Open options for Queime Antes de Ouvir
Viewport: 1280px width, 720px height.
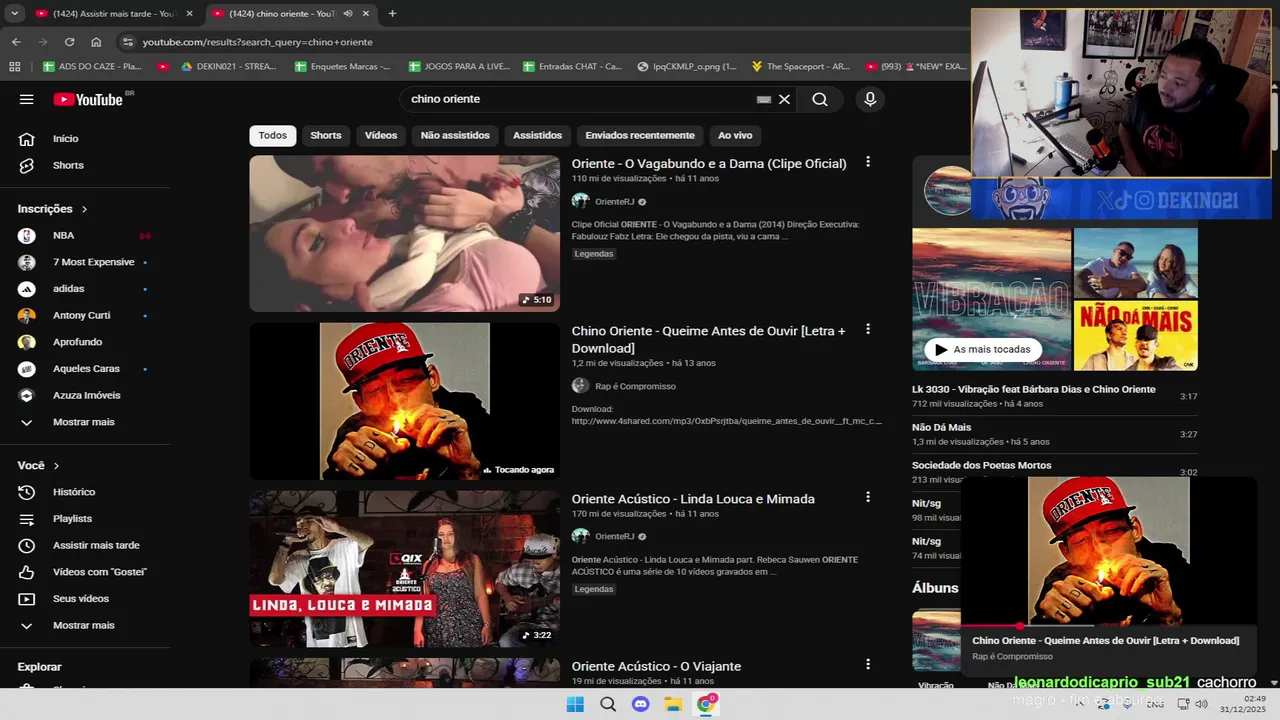click(868, 329)
